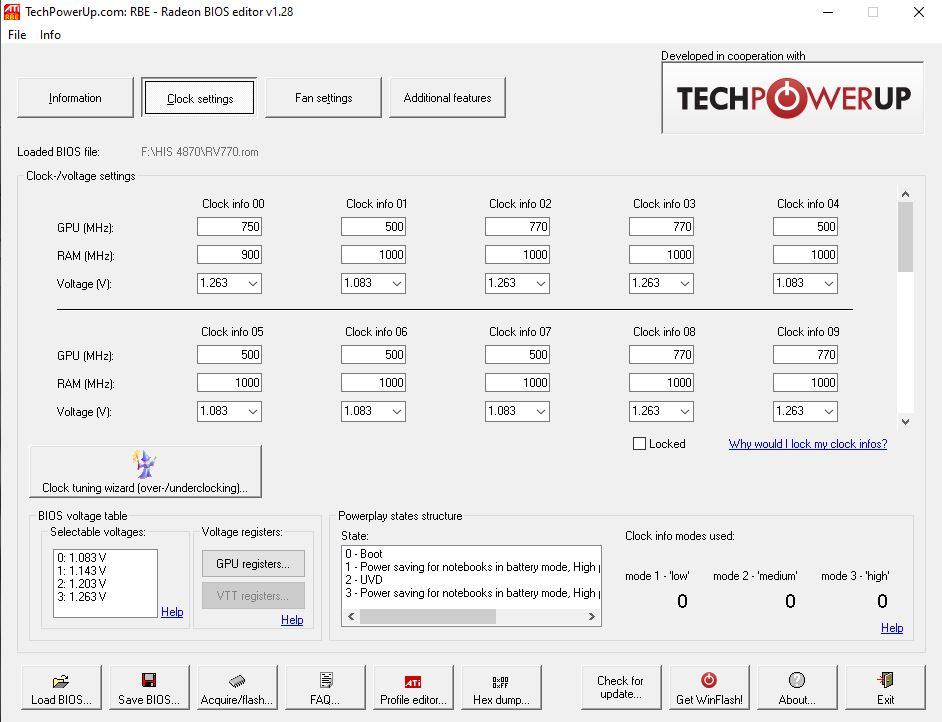Image resolution: width=942 pixels, height=722 pixels.
Task: Open 'Why would I lock my clock infos?' link
Action: (x=807, y=444)
